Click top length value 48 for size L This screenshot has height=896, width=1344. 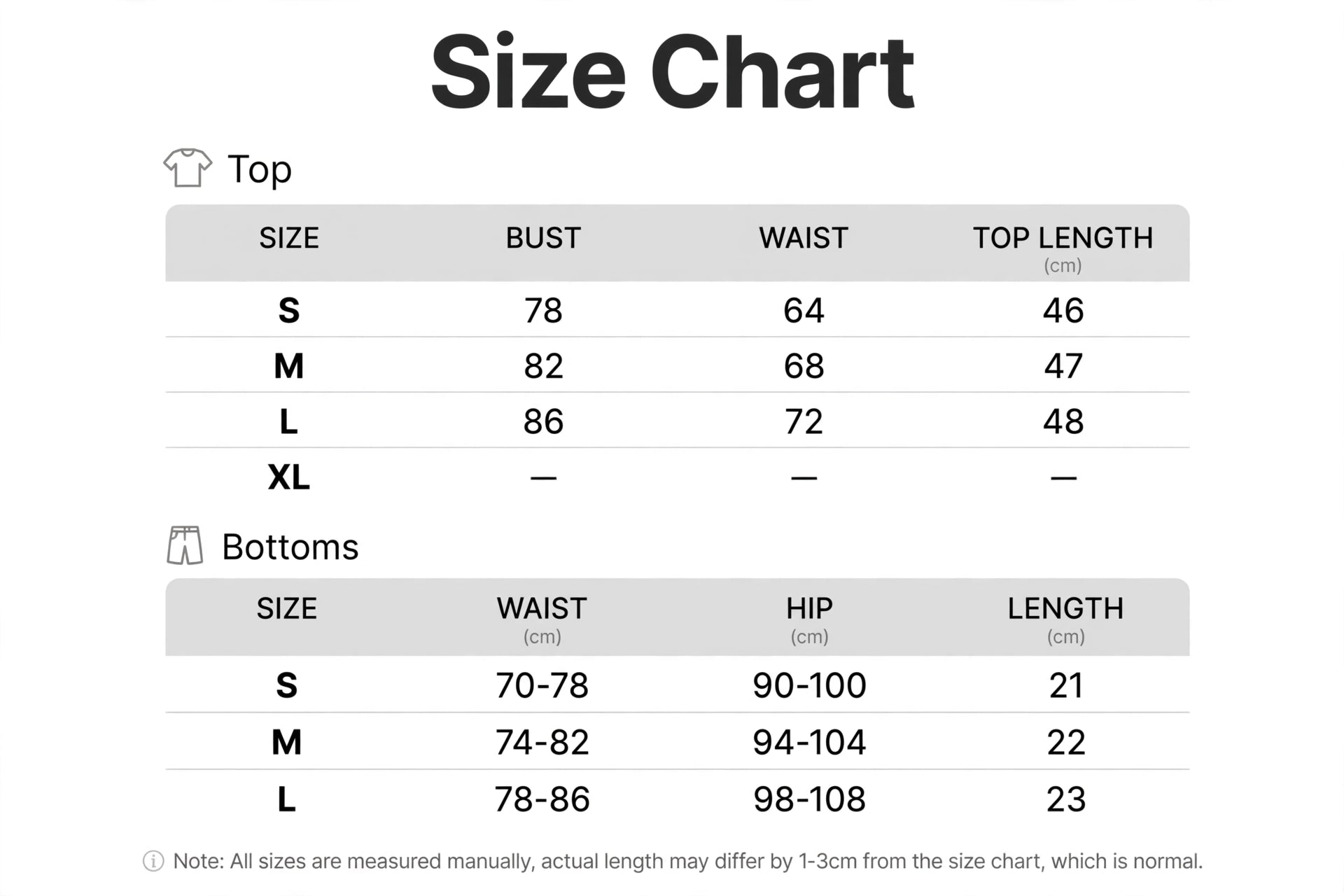[x=1063, y=421]
